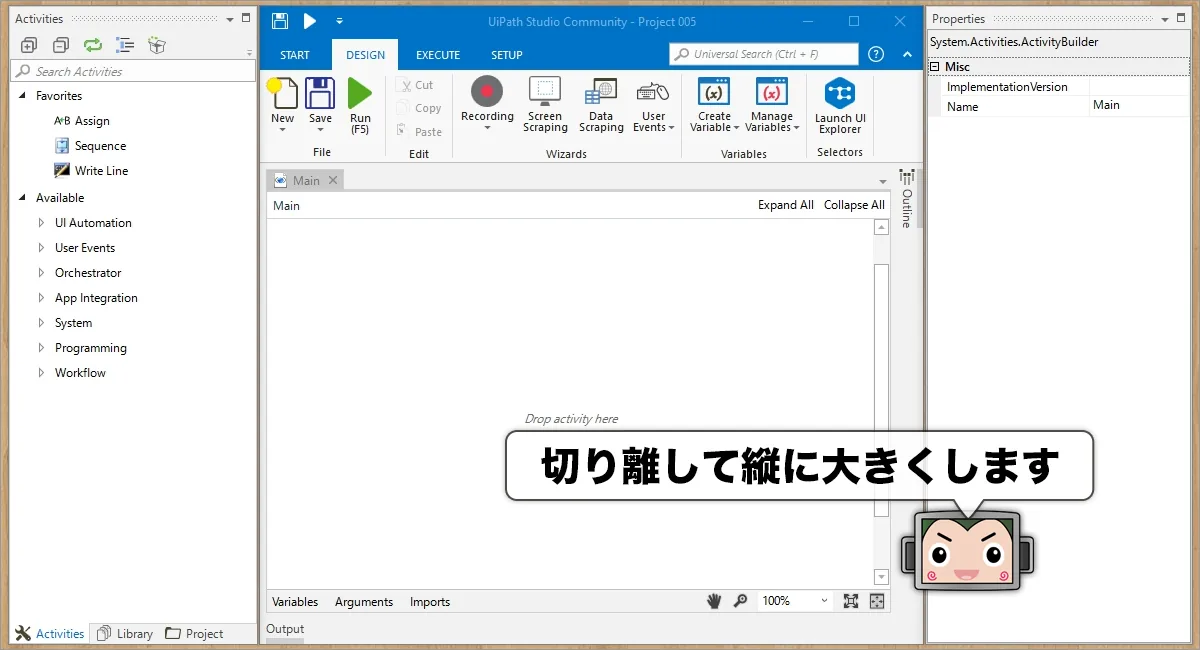Image resolution: width=1200 pixels, height=650 pixels.
Task: Launch the Screen Scraping wizard
Action: point(545,105)
